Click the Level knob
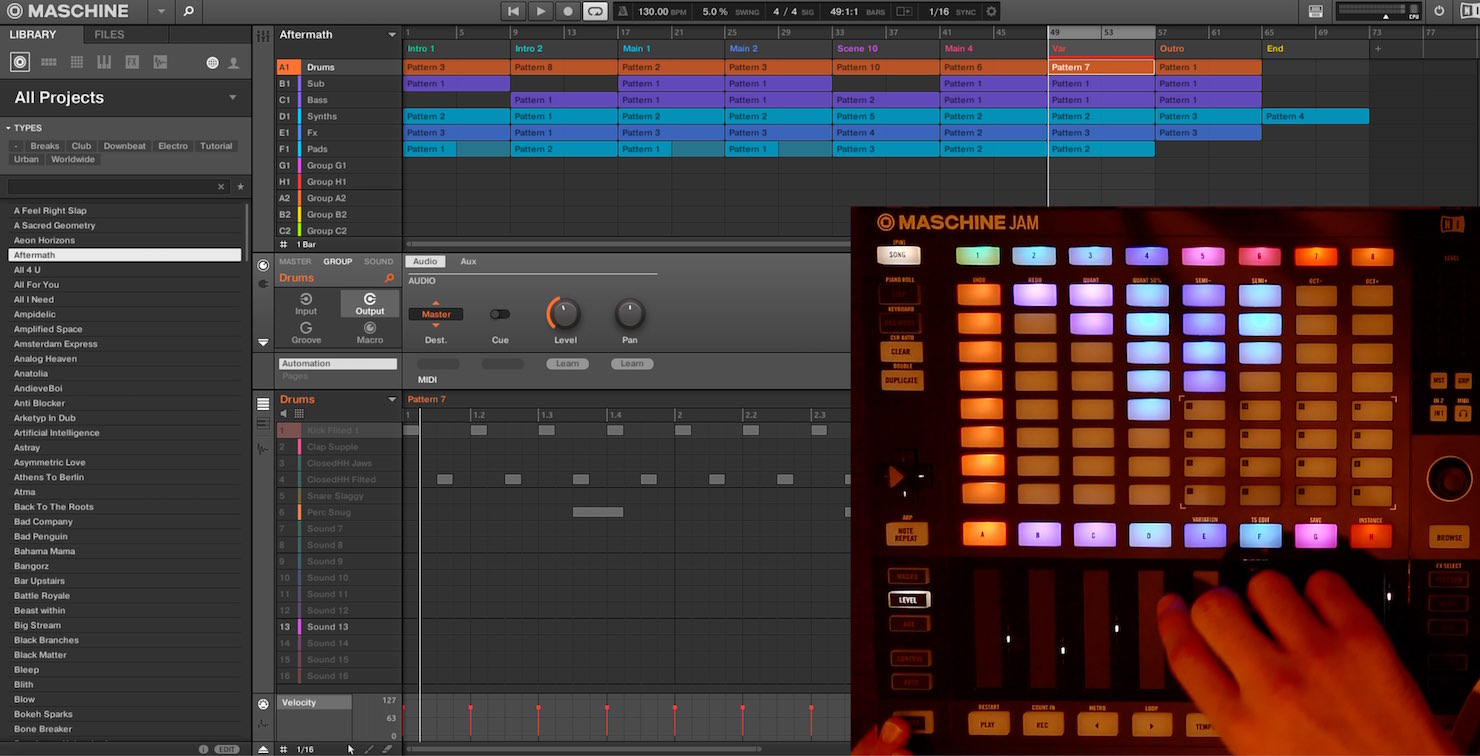Image resolution: width=1480 pixels, height=756 pixels. [565, 314]
